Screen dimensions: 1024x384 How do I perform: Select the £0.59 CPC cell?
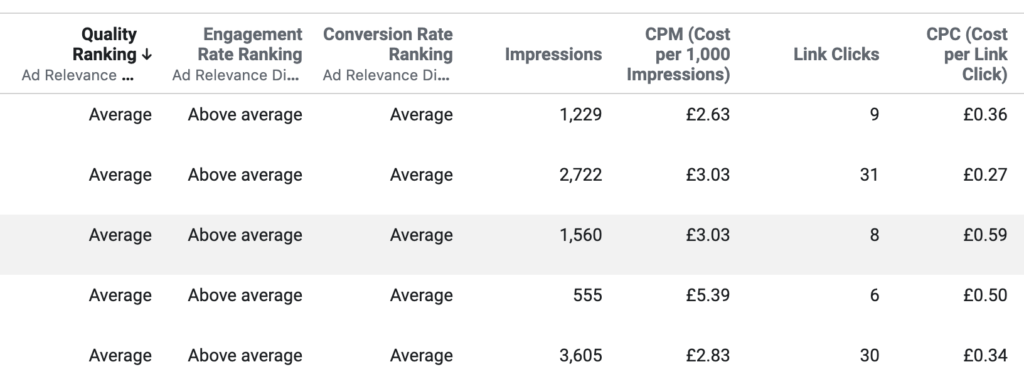(985, 235)
